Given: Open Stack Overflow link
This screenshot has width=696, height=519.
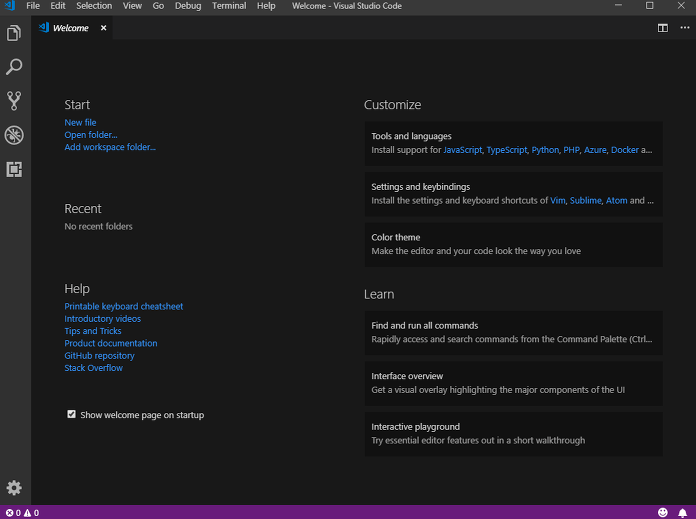Looking at the screenshot, I should (94, 368).
